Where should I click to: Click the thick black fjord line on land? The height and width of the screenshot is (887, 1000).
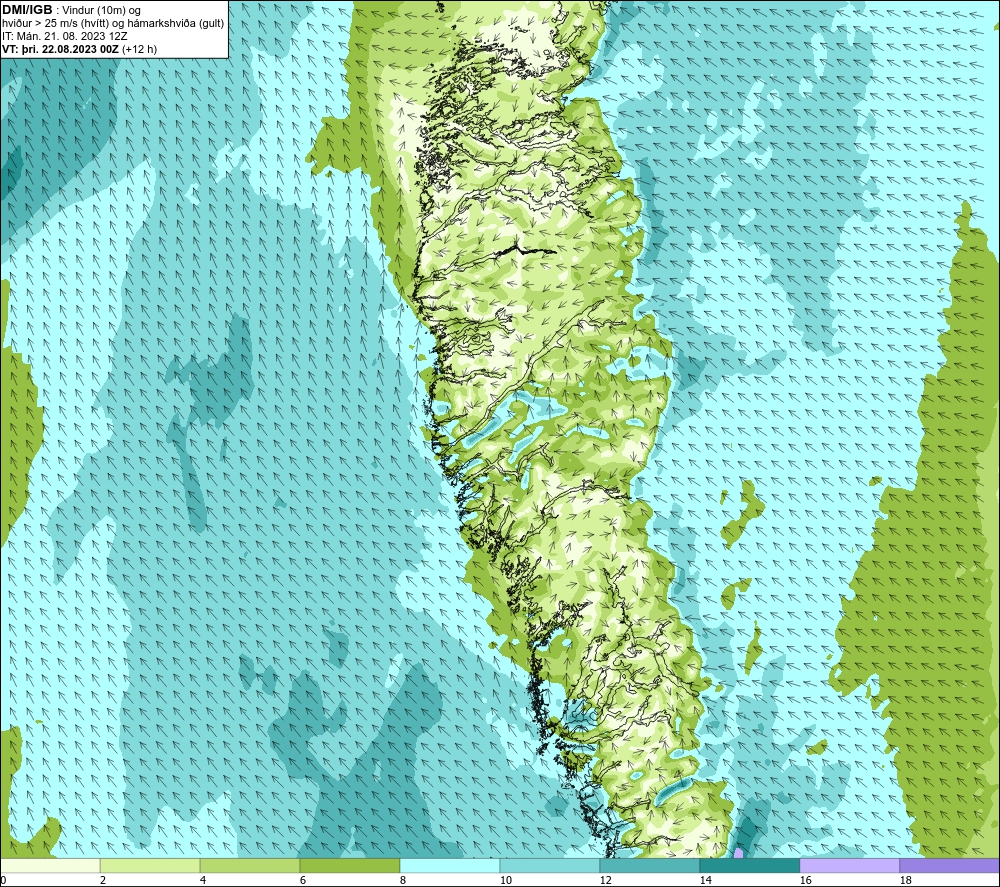[525, 251]
